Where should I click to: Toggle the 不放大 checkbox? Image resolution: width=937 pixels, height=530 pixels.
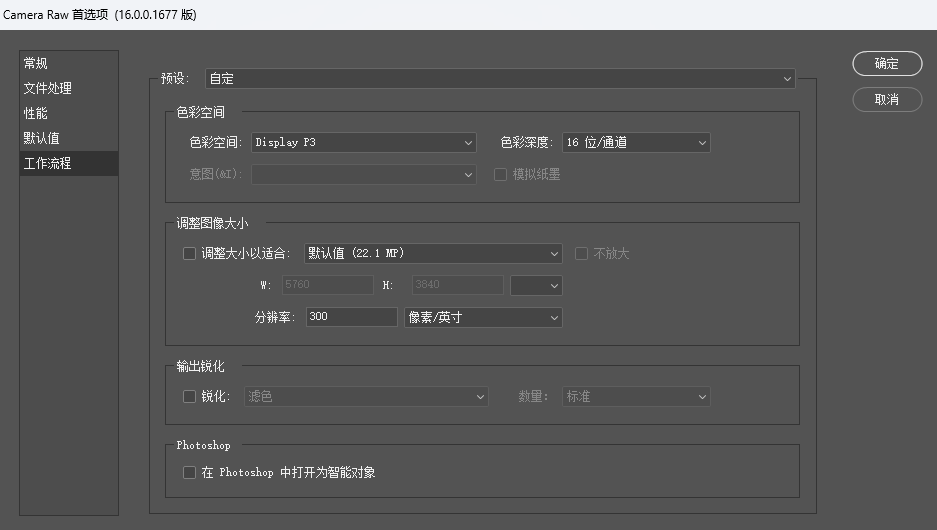(581, 253)
